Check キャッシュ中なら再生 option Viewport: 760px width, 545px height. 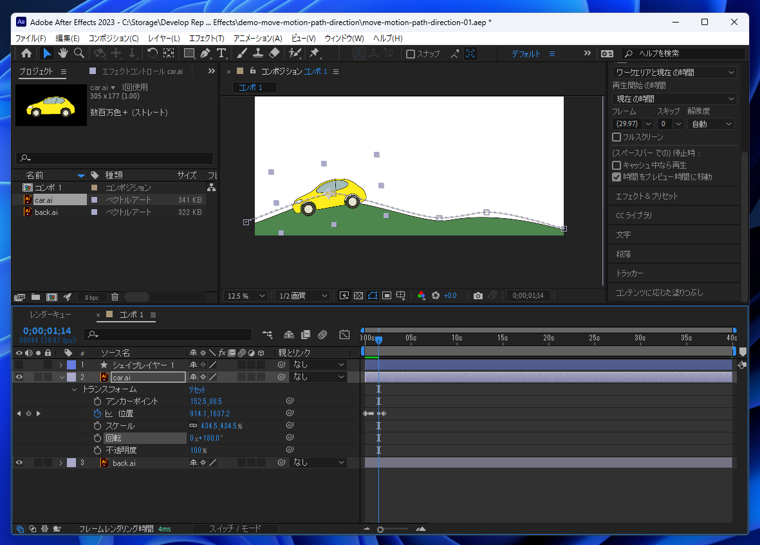pos(617,165)
